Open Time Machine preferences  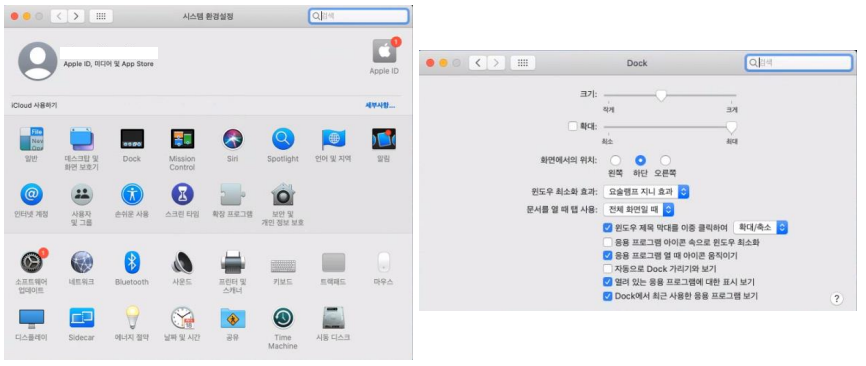click(x=283, y=318)
